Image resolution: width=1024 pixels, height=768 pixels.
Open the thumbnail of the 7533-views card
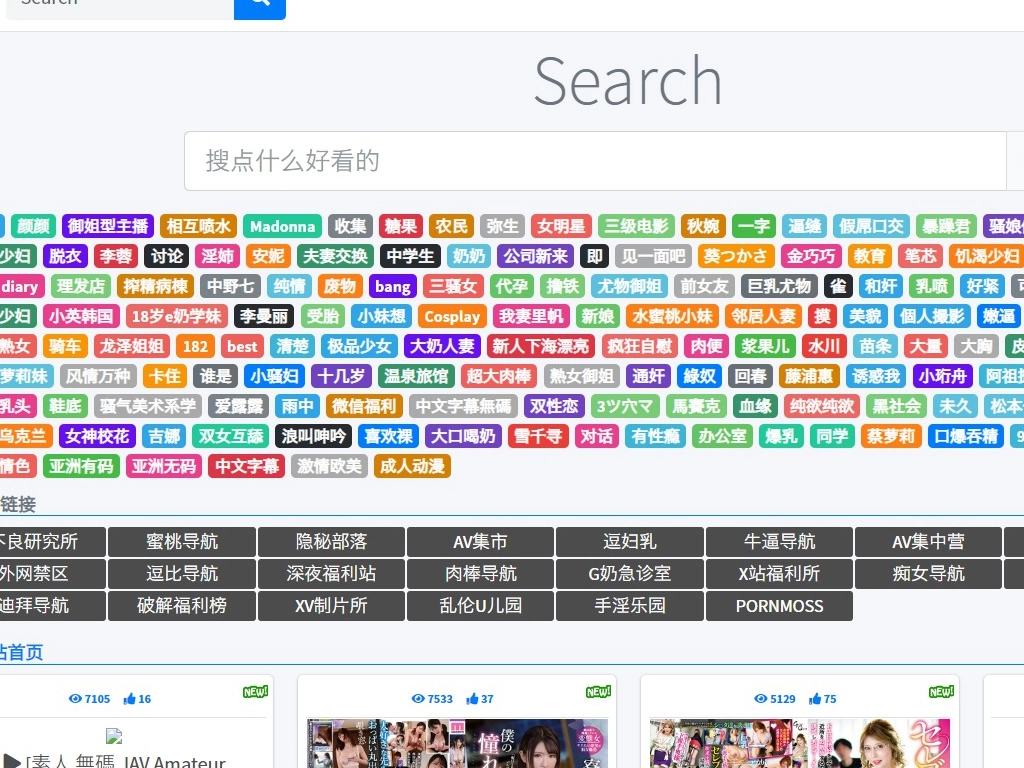point(457,743)
